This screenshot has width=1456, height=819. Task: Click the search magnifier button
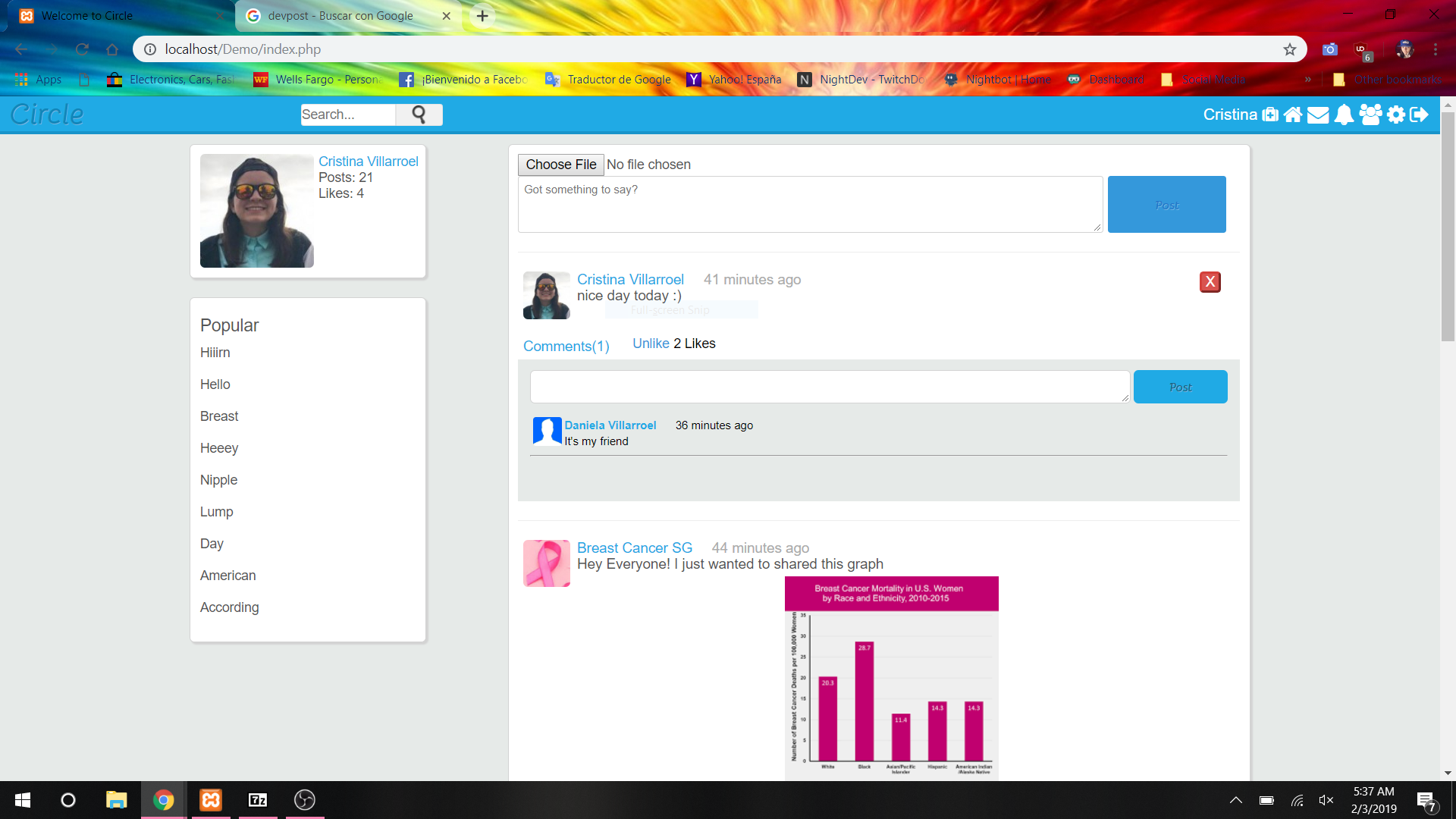pyautogui.click(x=419, y=115)
